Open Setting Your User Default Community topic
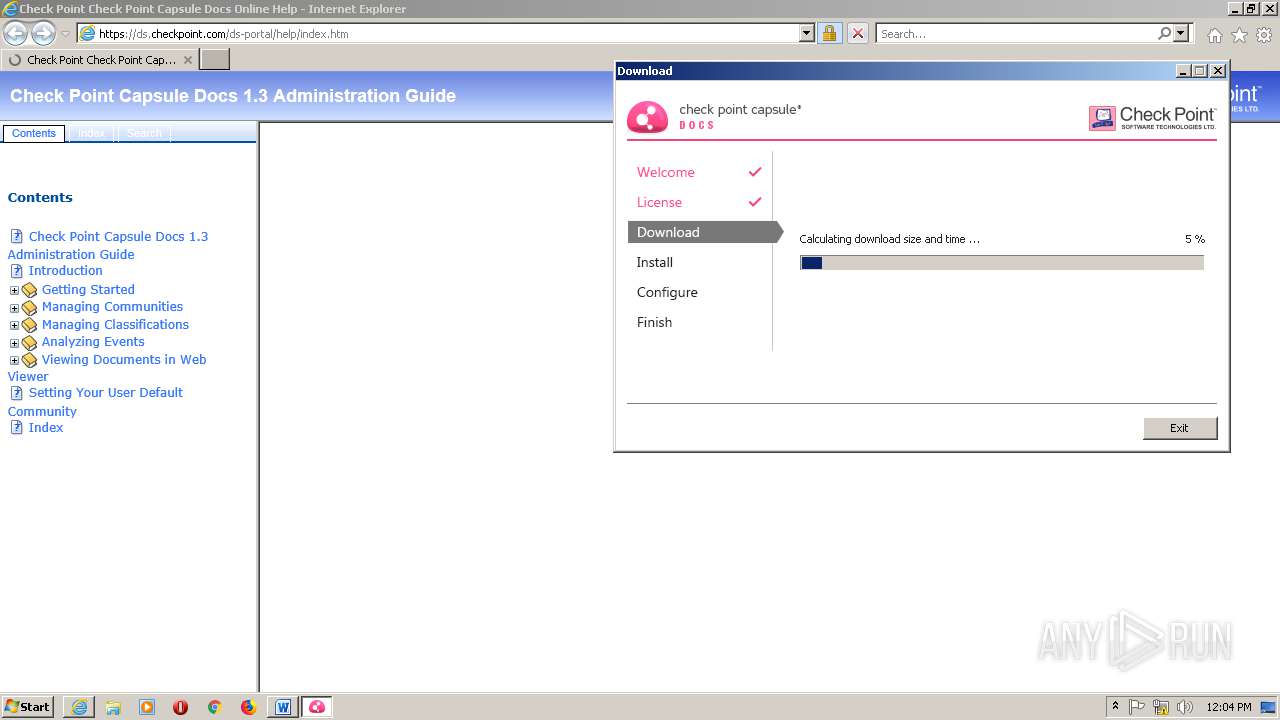This screenshot has width=1280, height=720. point(95,402)
